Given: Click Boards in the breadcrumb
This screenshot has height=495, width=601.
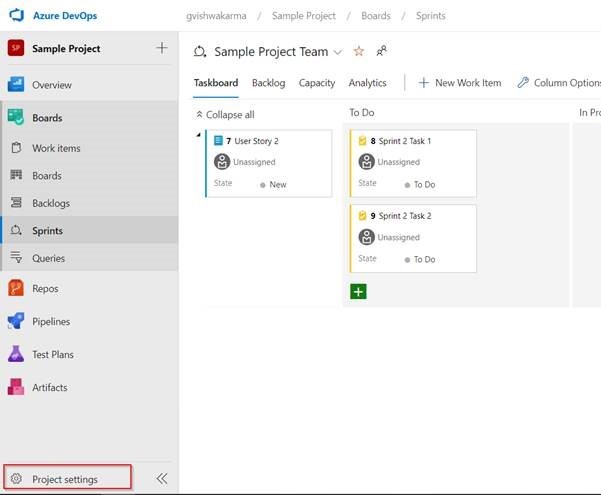Looking at the screenshot, I should [x=376, y=16].
